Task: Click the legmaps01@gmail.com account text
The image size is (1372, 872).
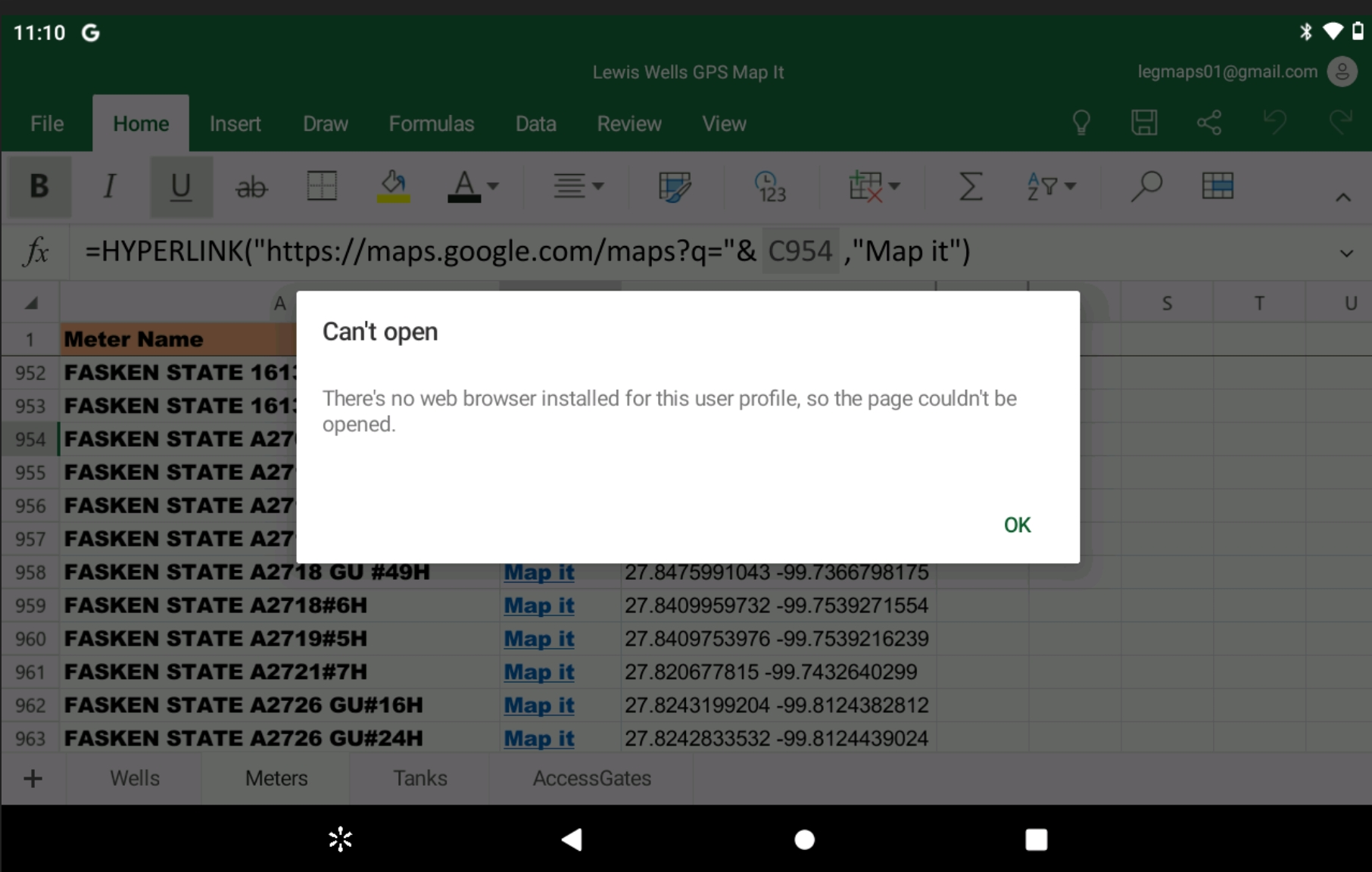Action: pos(1227,72)
